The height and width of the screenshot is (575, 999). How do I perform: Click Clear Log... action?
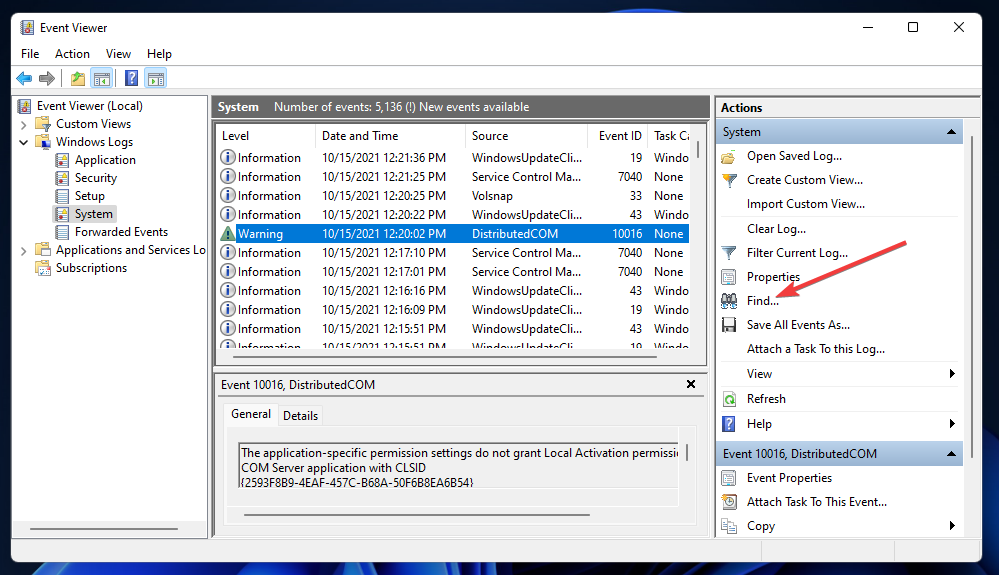point(776,229)
